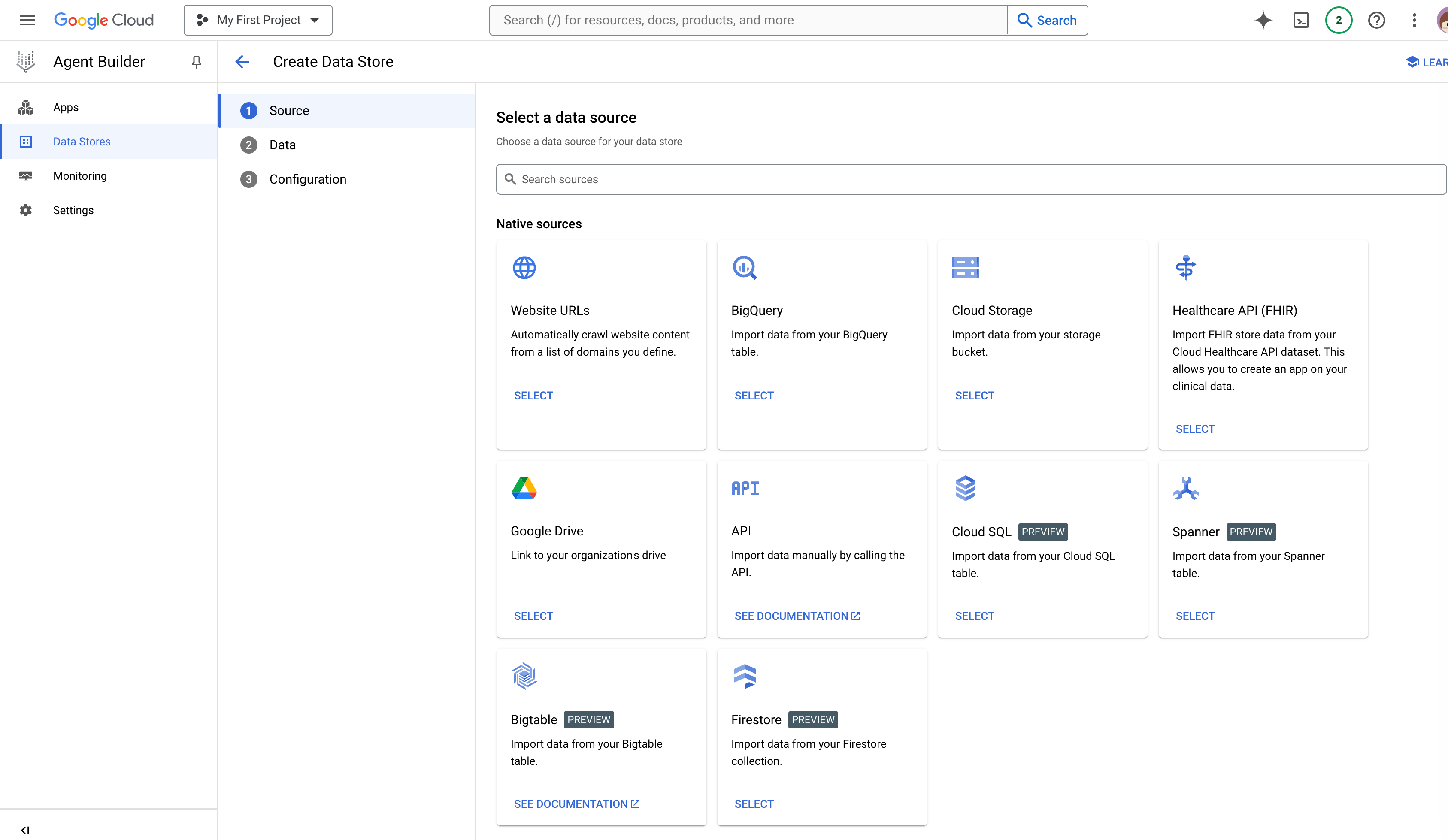Open the notifications badge showing 2
The image size is (1448, 840).
coord(1338,20)
